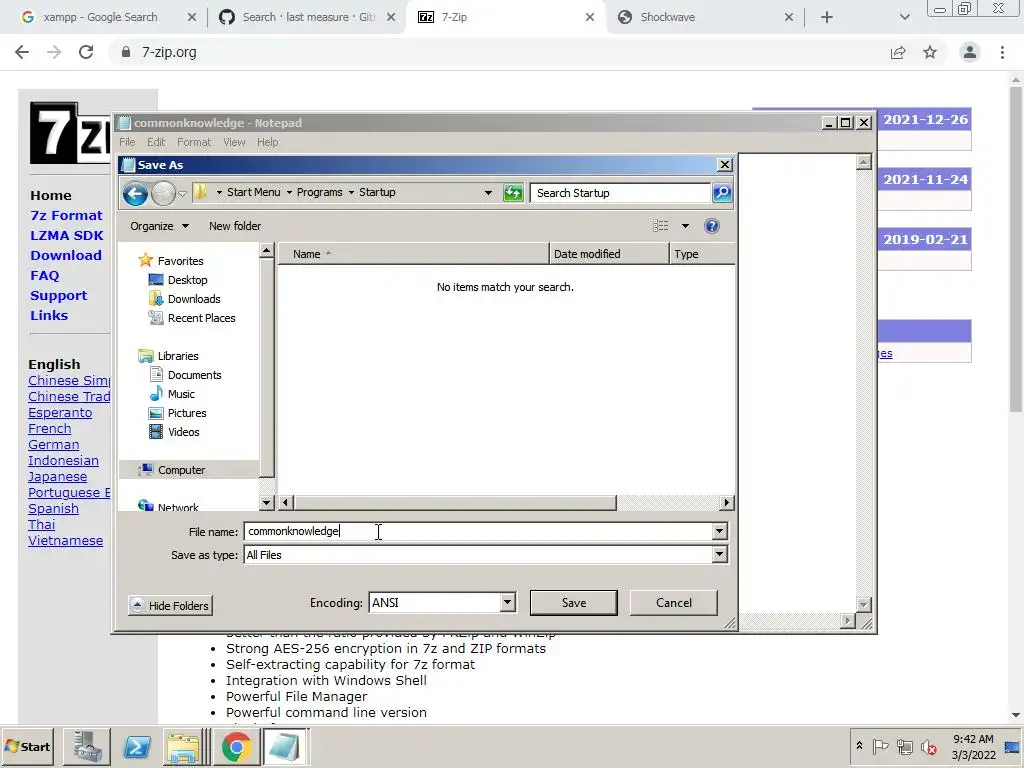This screenshot has height=768, width=1024.
Task: Select Network in navigation pane
Action: (x=178, y=506)
